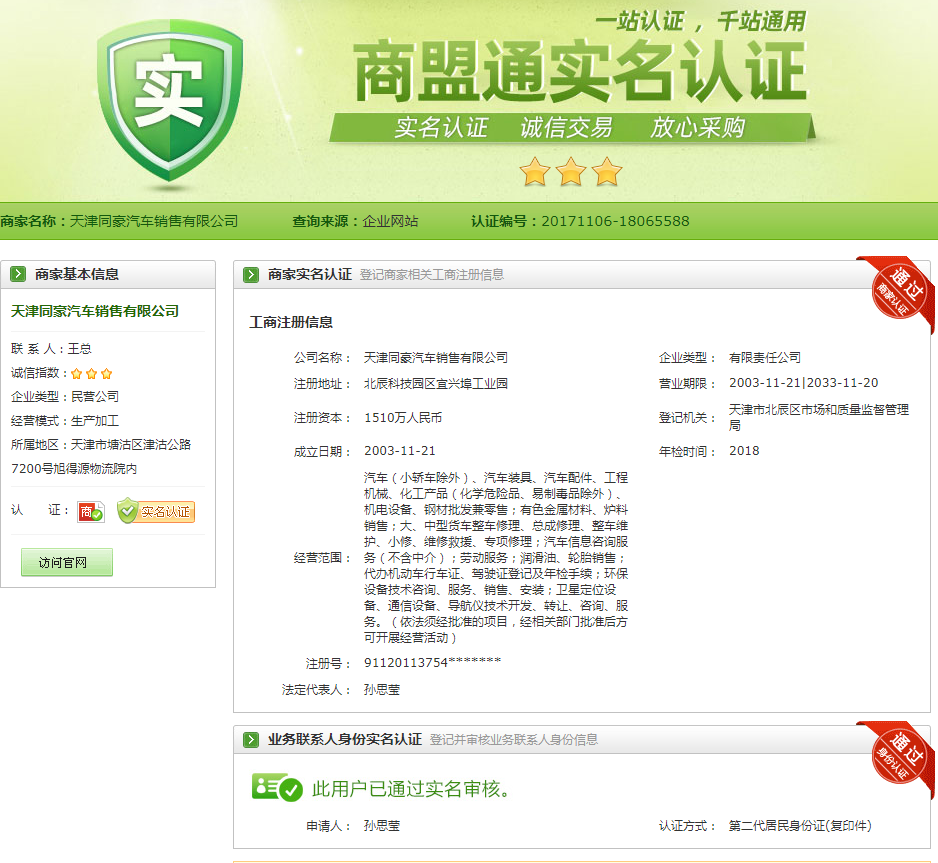The height and width of the screenshot is (863, 938).
Task: Click the 年检时间 value 2018
Action: click(x=744, y=451)
